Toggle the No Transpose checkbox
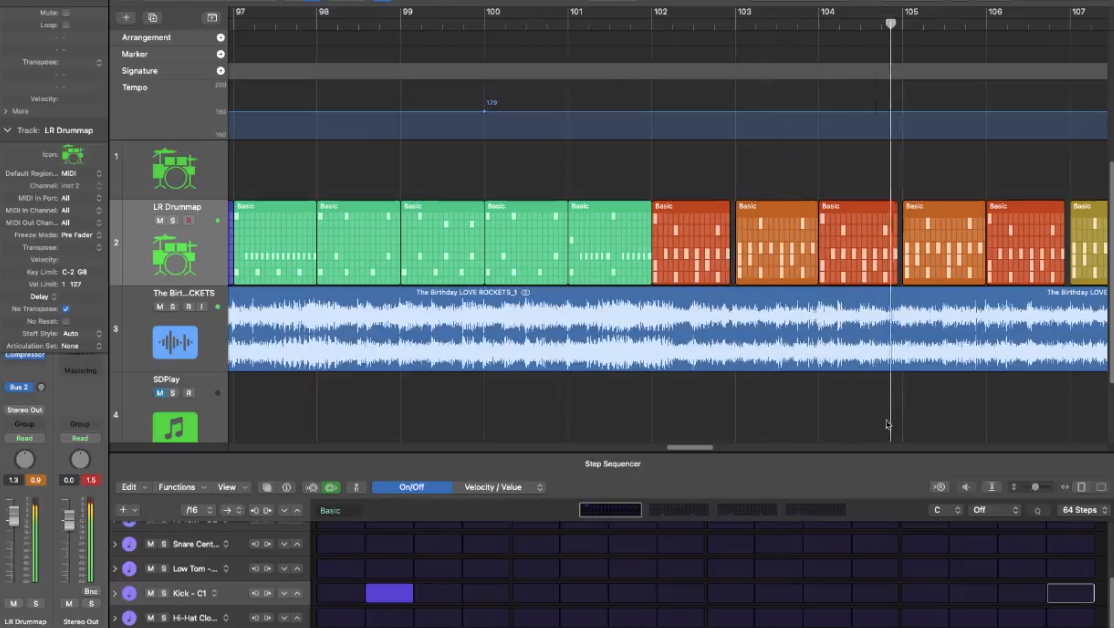 pos(66,309)
